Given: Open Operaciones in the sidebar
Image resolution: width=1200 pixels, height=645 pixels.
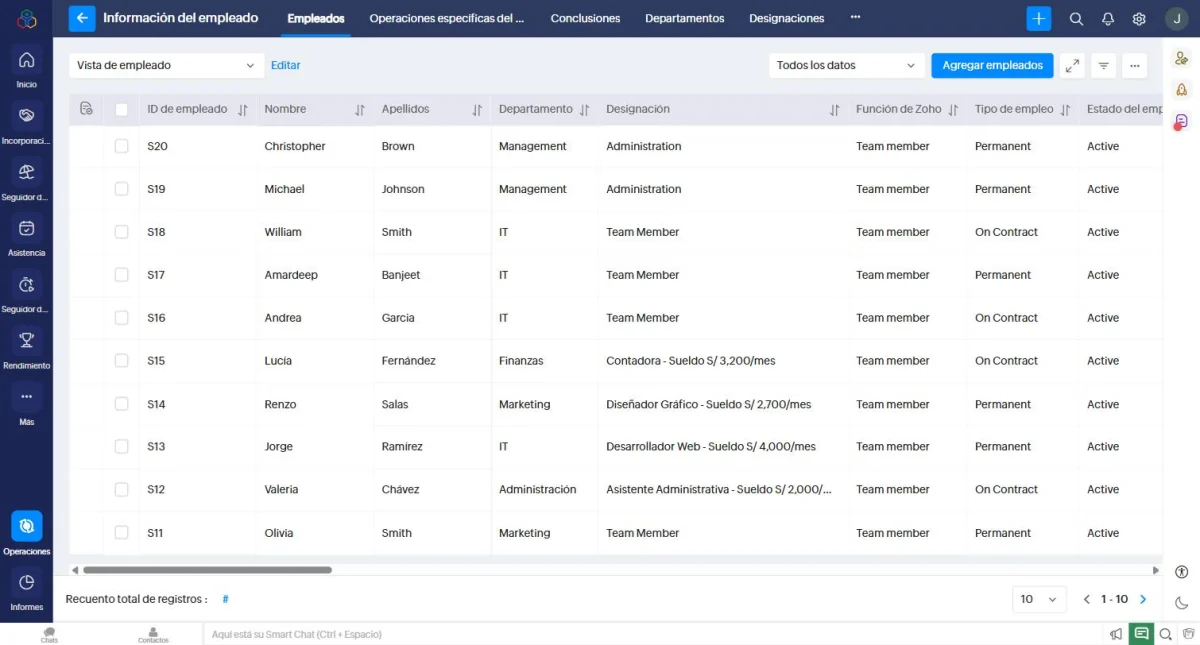Looking at the screenshot, I should tap(27, 534).
